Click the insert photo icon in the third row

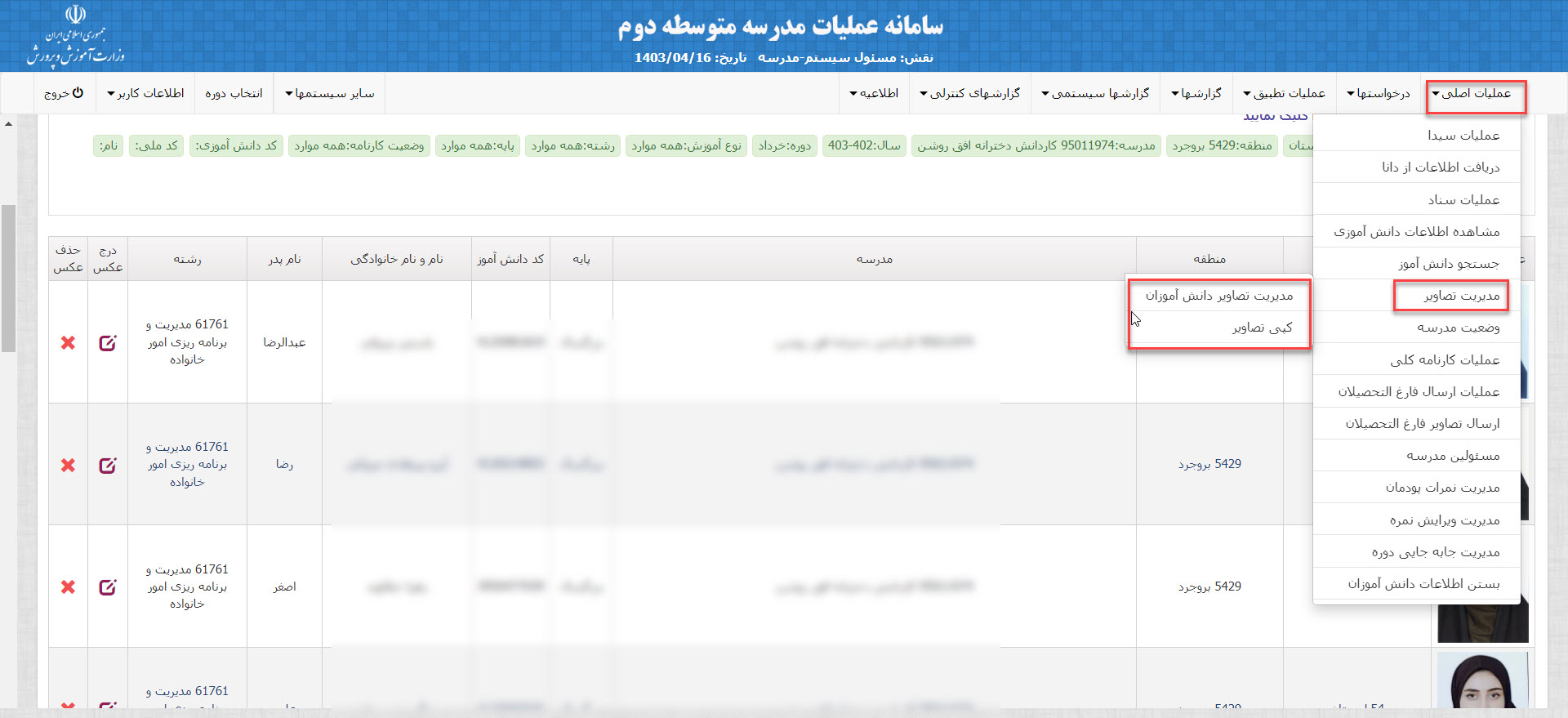tap(107, 587)
